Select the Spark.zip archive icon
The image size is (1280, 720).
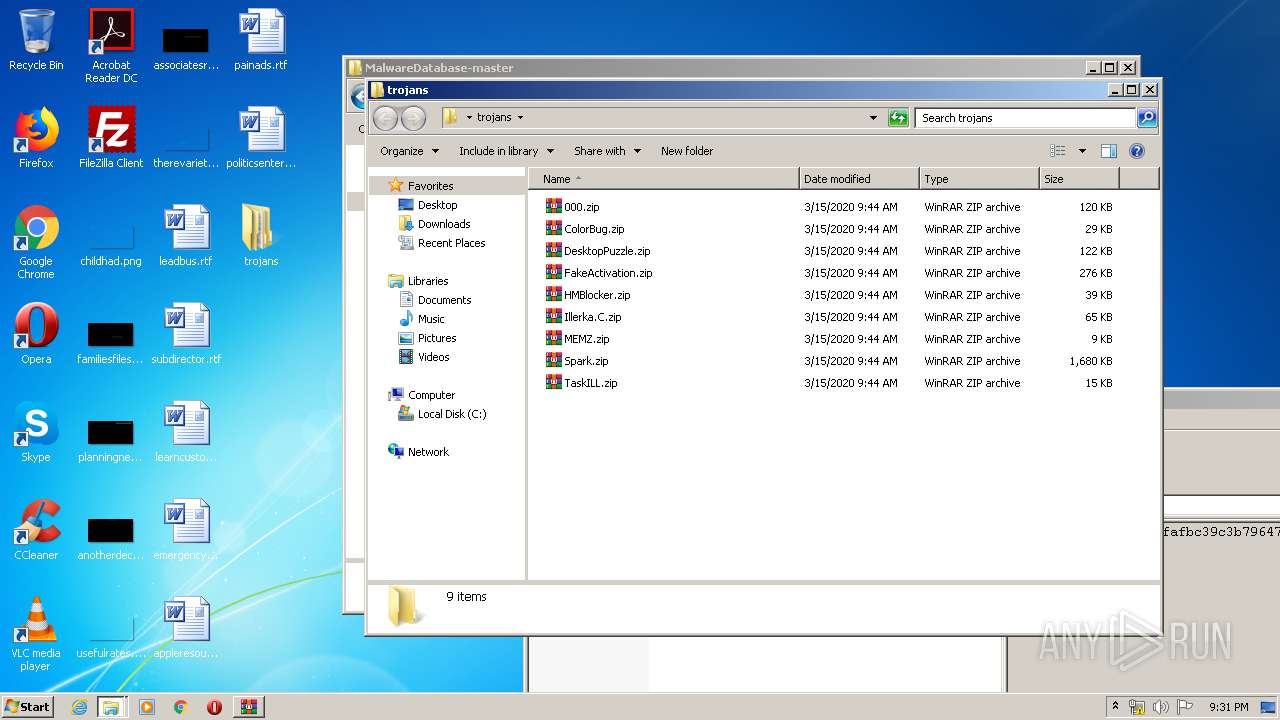tap(554, 361)
